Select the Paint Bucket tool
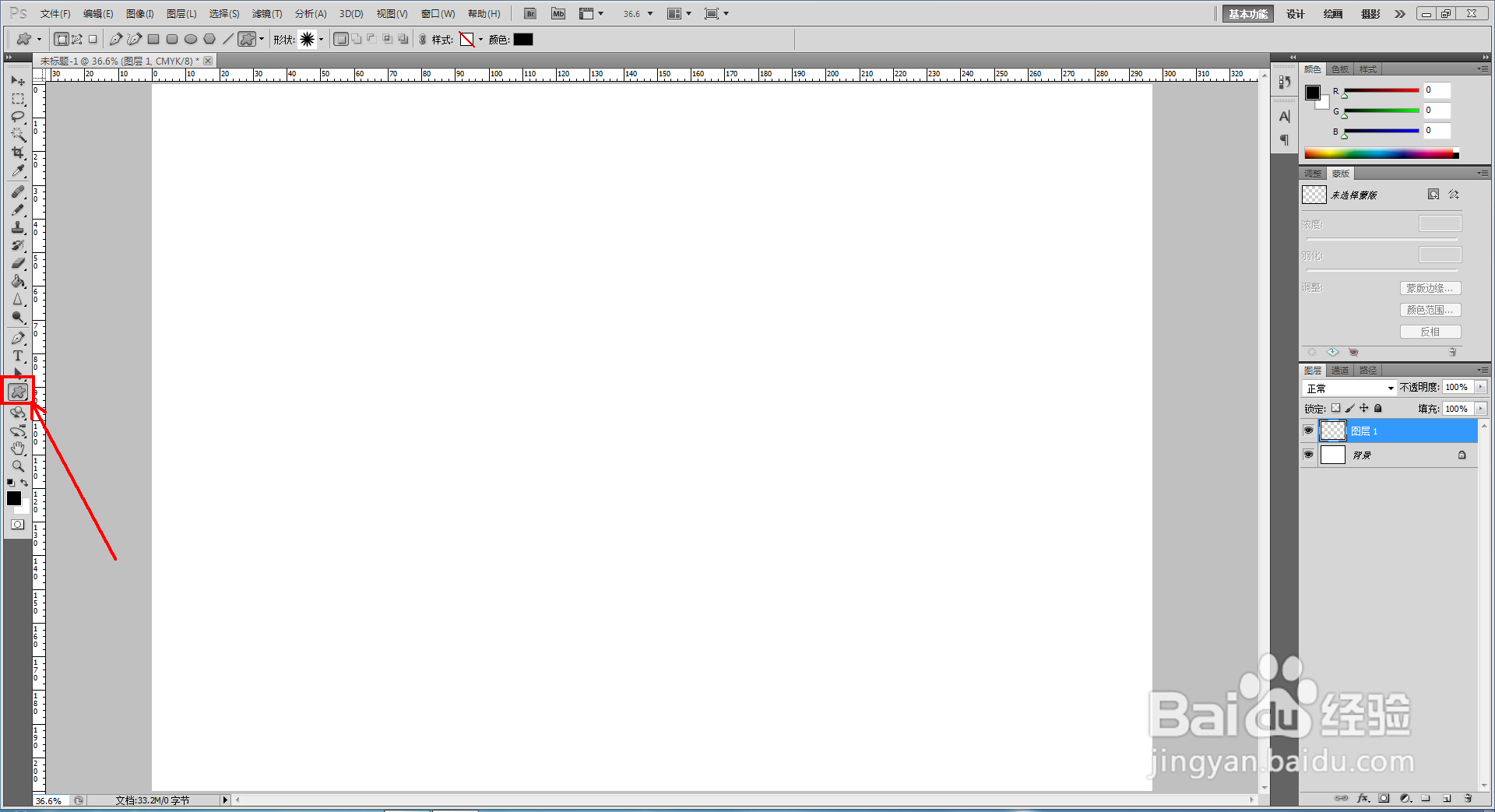This screenshot has width=1495, height=812. 18,281
